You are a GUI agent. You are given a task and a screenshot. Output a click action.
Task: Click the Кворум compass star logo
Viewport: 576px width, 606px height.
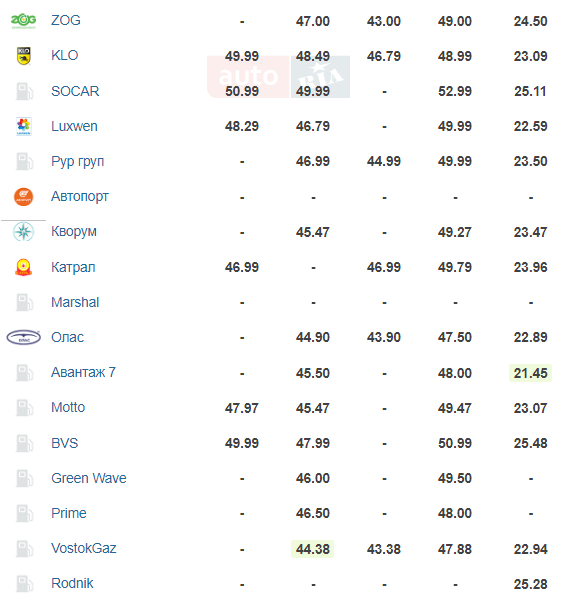[x=24, y=232]
